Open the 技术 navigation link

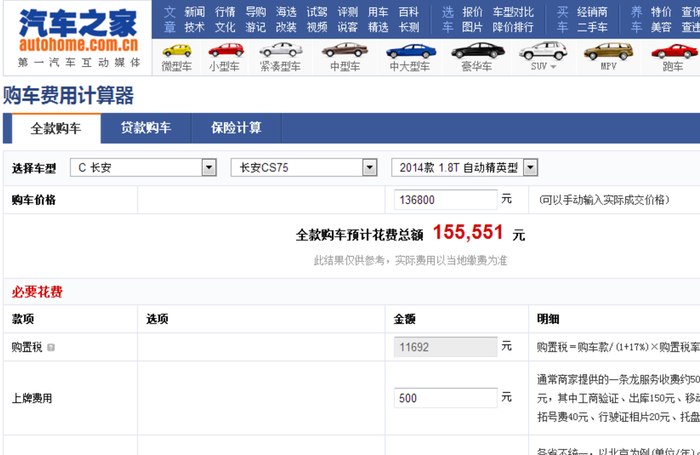click(195, 27)
